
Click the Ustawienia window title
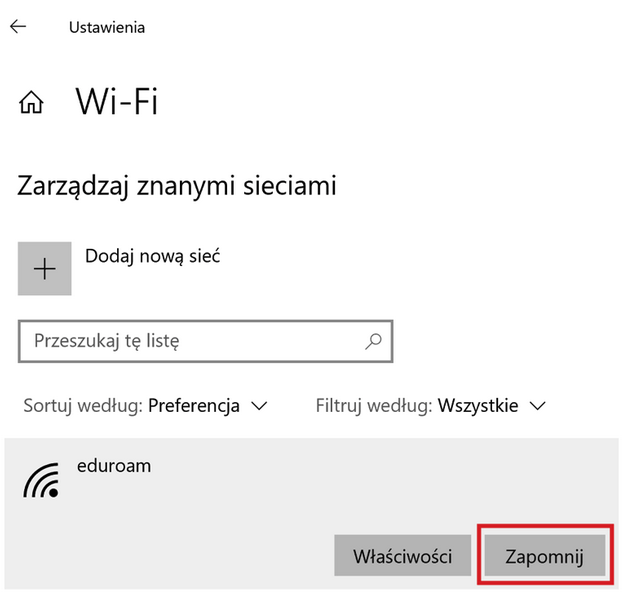click(x=107, y=27)
